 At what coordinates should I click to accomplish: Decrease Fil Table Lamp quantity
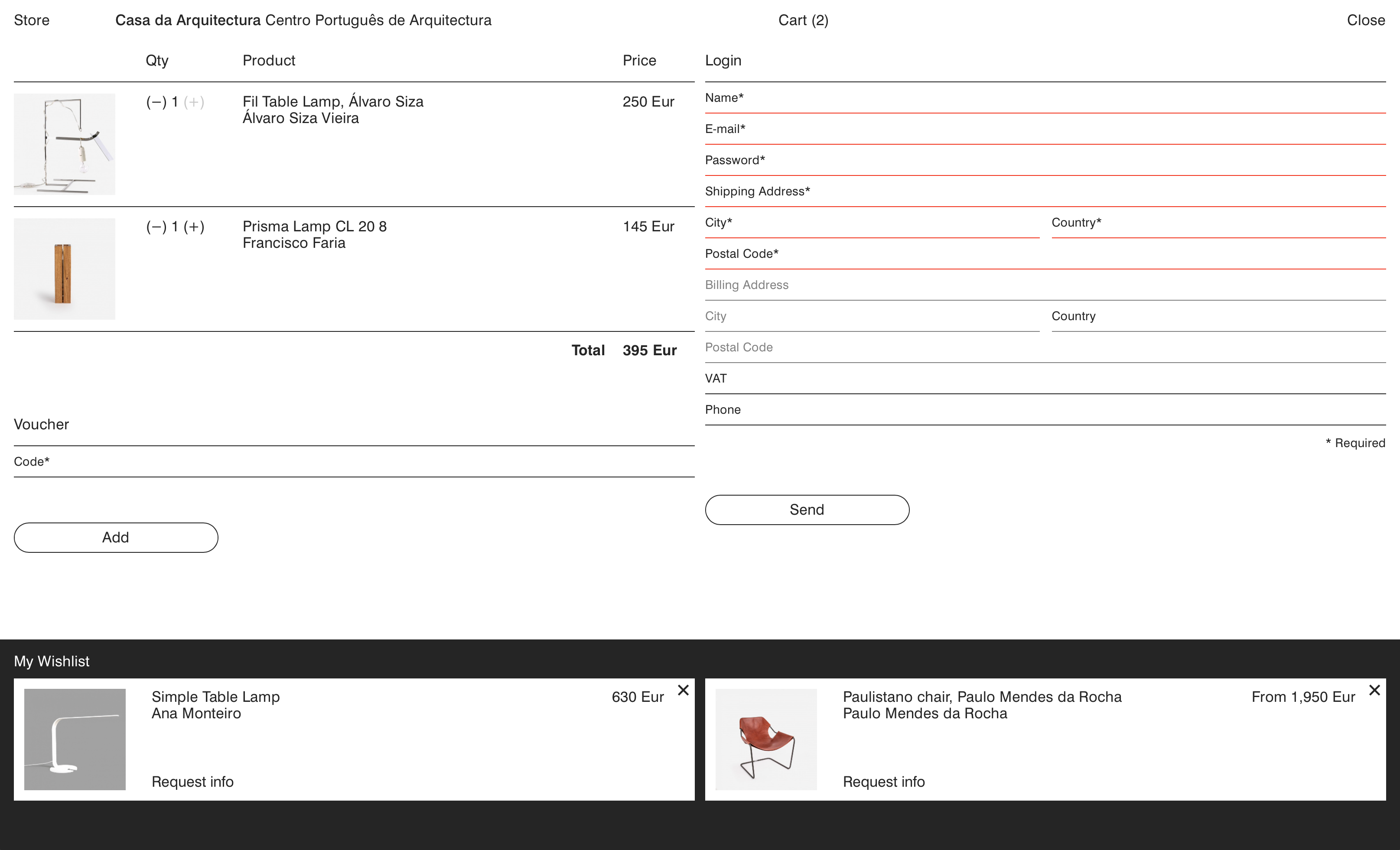[x=156, y=102]
